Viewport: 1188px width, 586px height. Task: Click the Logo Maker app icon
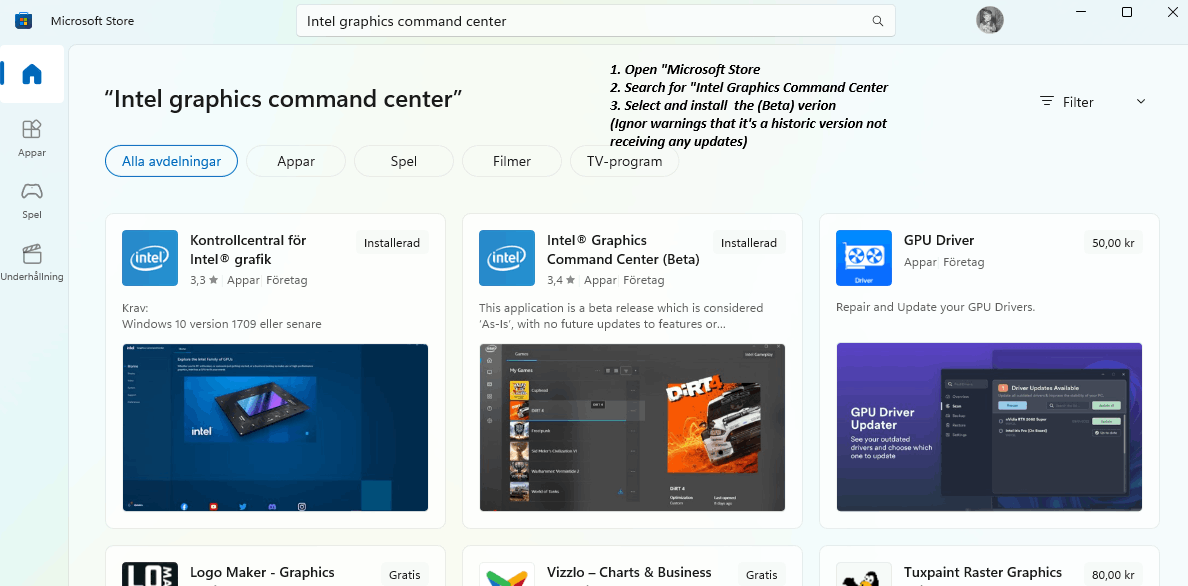(x=150, y=574)
